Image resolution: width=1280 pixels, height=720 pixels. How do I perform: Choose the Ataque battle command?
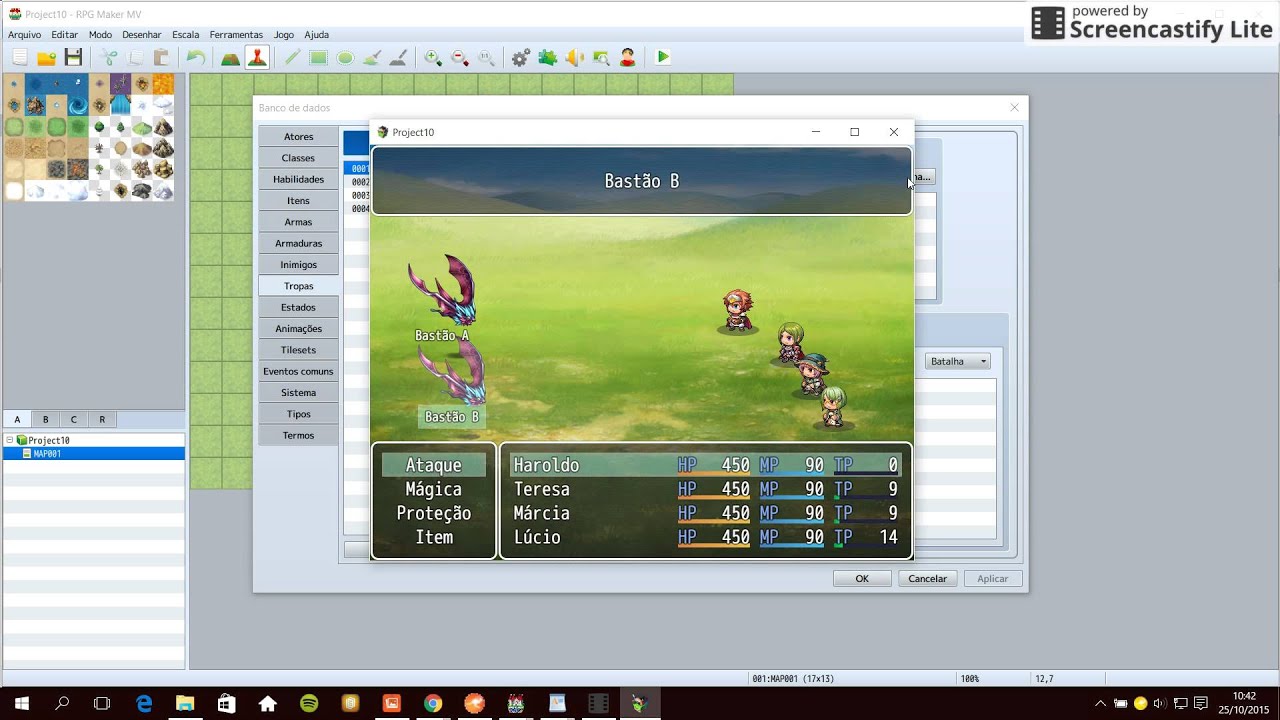434,465
